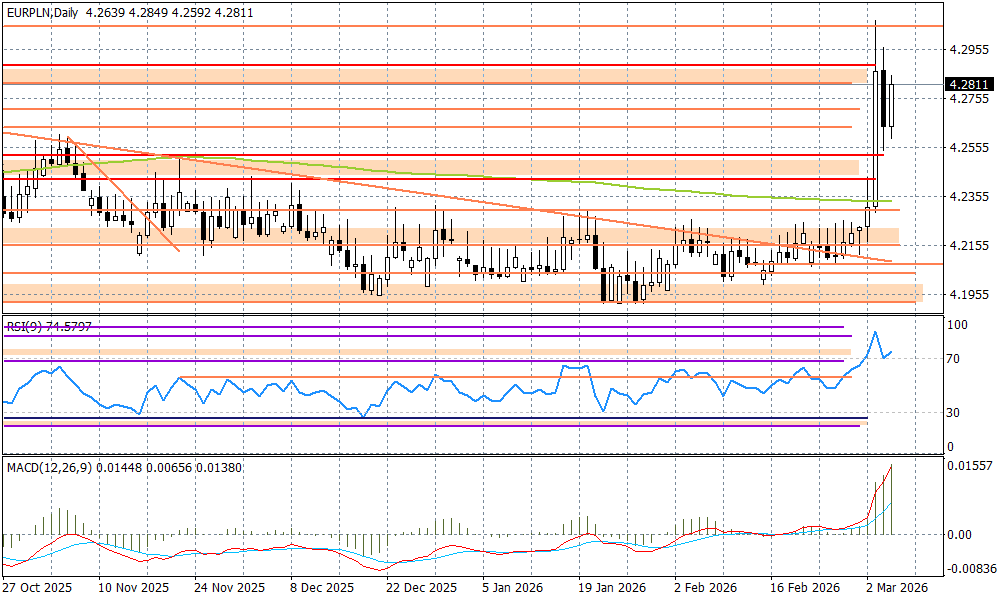Click the RSI 70 level axis label
Screen dimensions: 1000x600
(955, 359)
